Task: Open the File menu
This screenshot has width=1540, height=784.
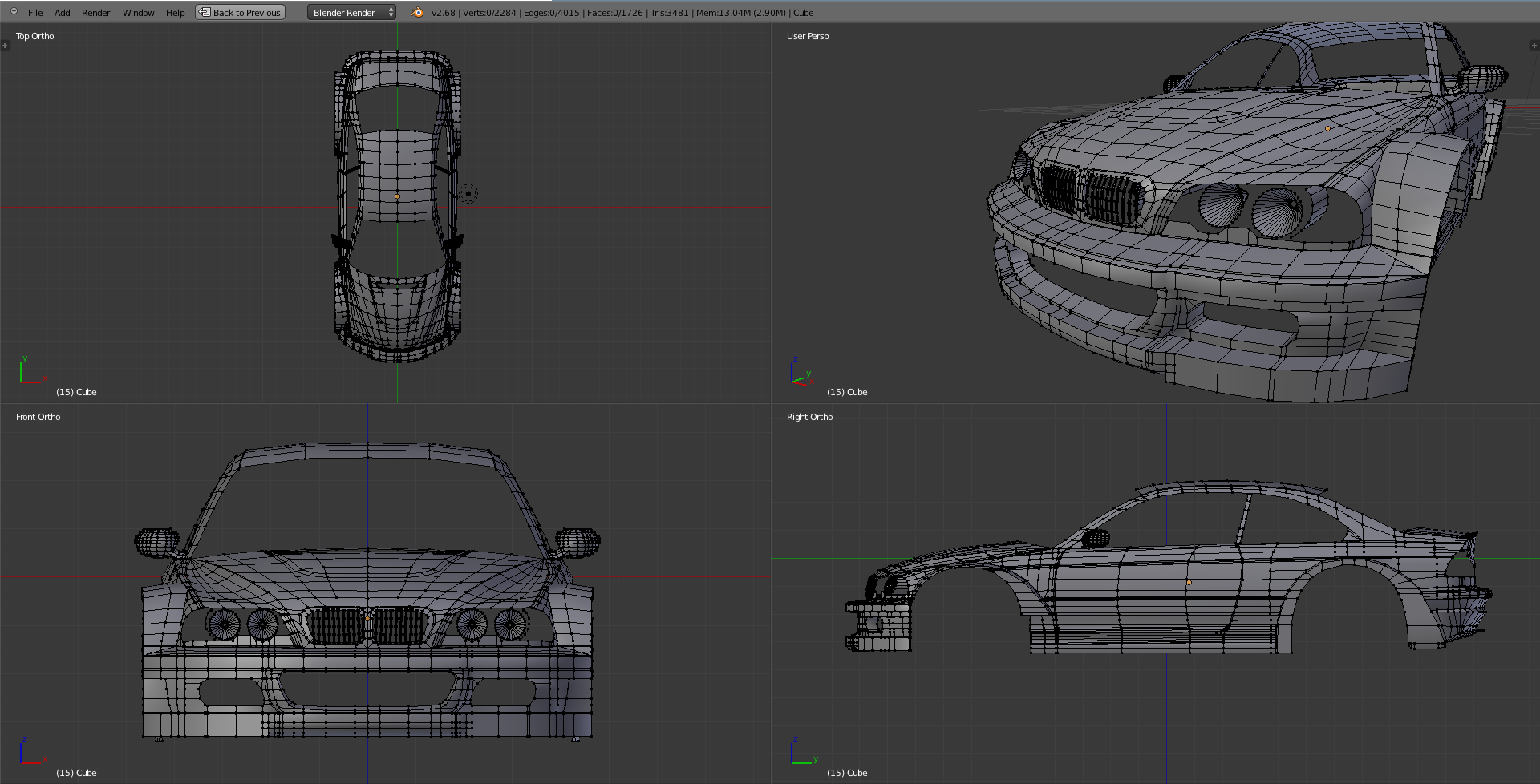Action: click(x=35, y=13)
